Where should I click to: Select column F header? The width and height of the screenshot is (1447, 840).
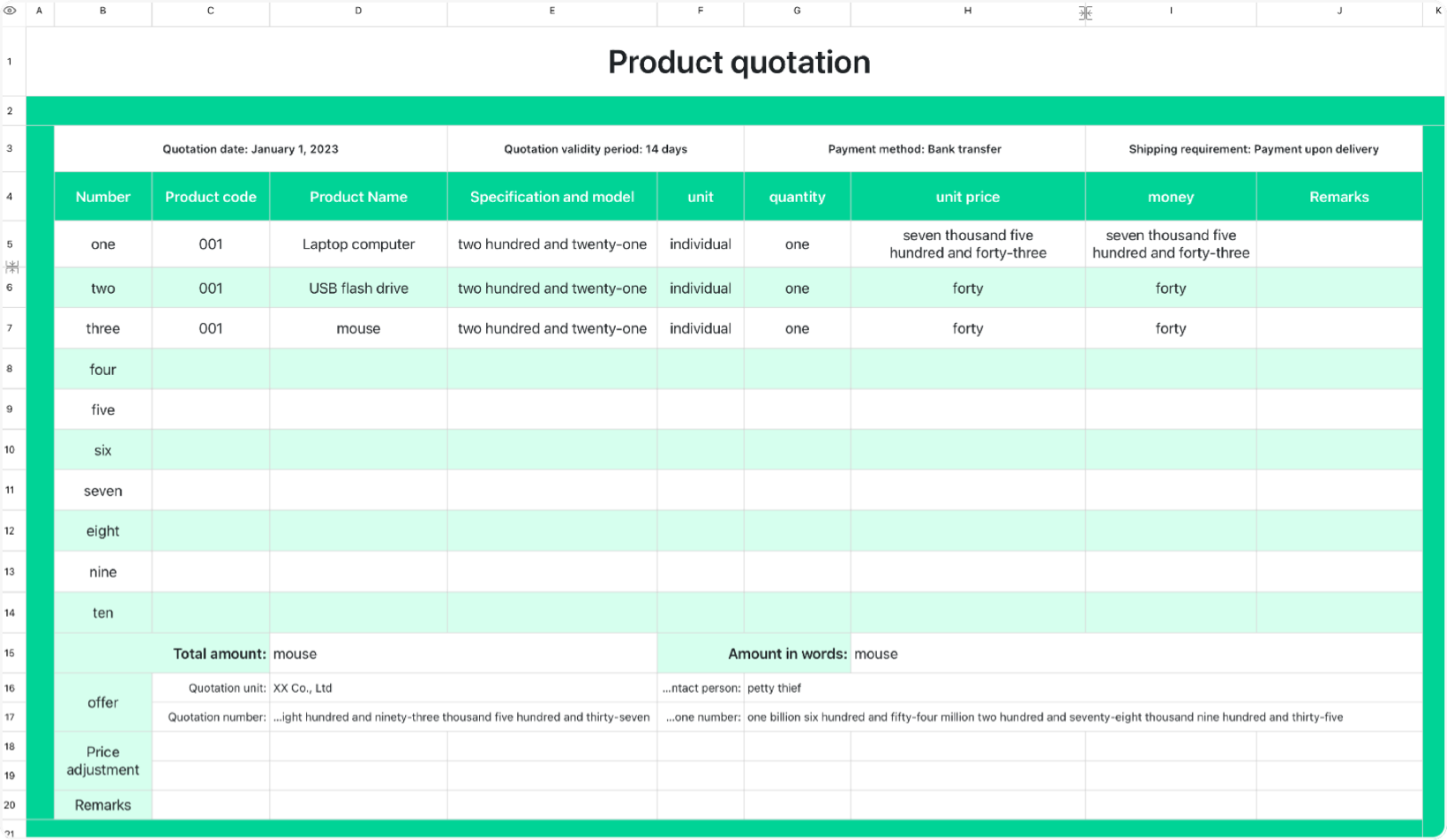pyautogui.click(x=701, y=11)
